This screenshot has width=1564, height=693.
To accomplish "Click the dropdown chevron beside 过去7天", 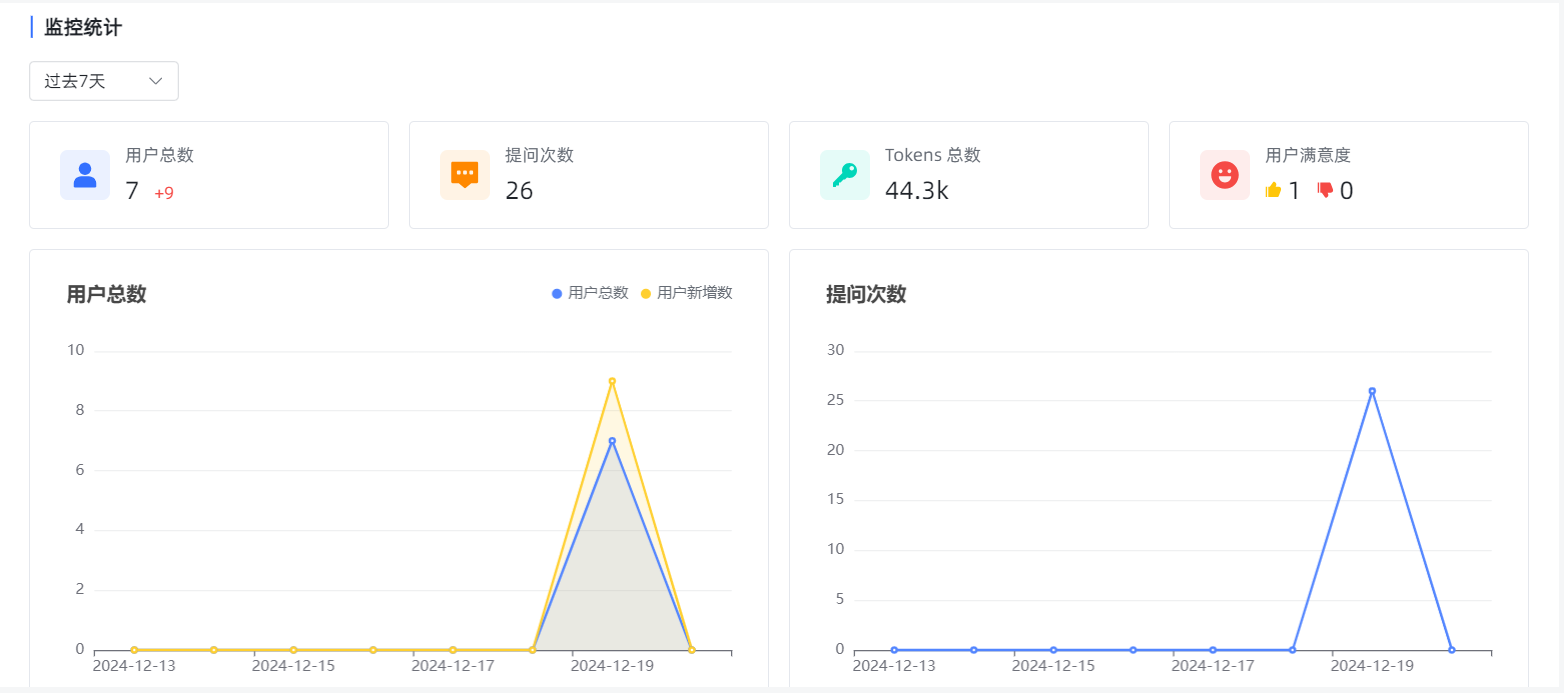I will (156, 81).
